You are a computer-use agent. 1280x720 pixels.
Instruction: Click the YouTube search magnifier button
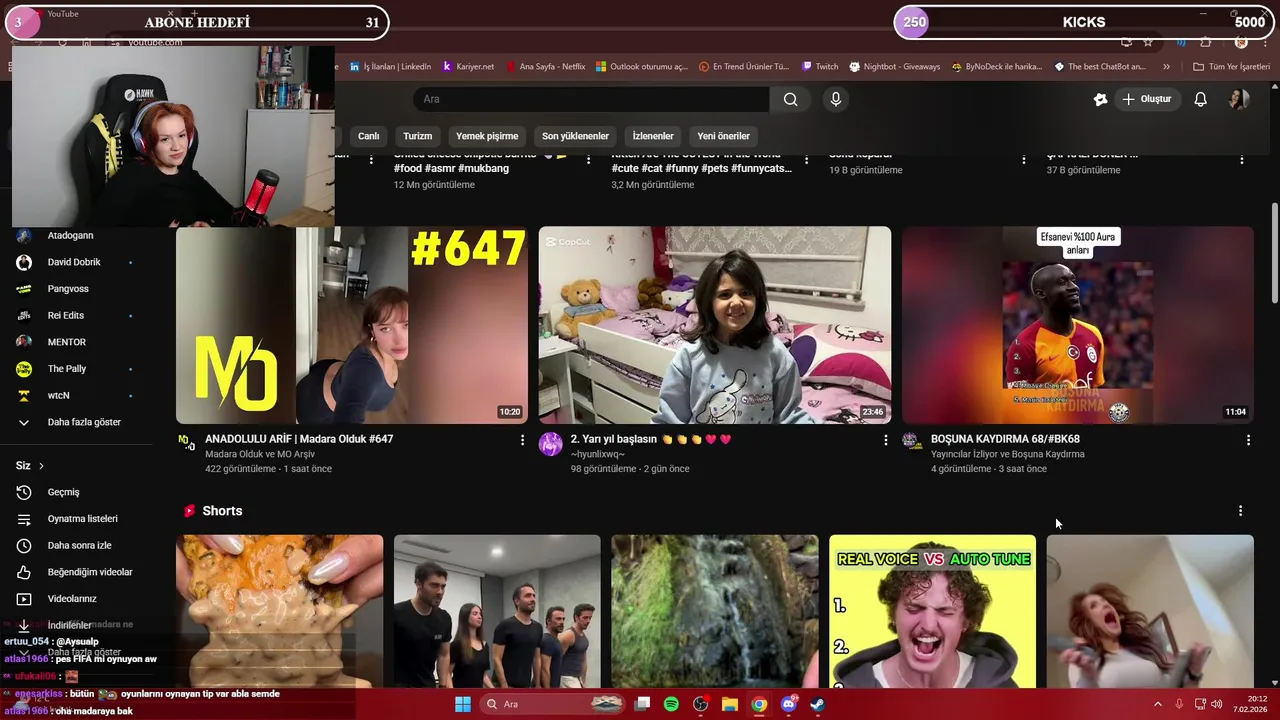click(790, 99)
